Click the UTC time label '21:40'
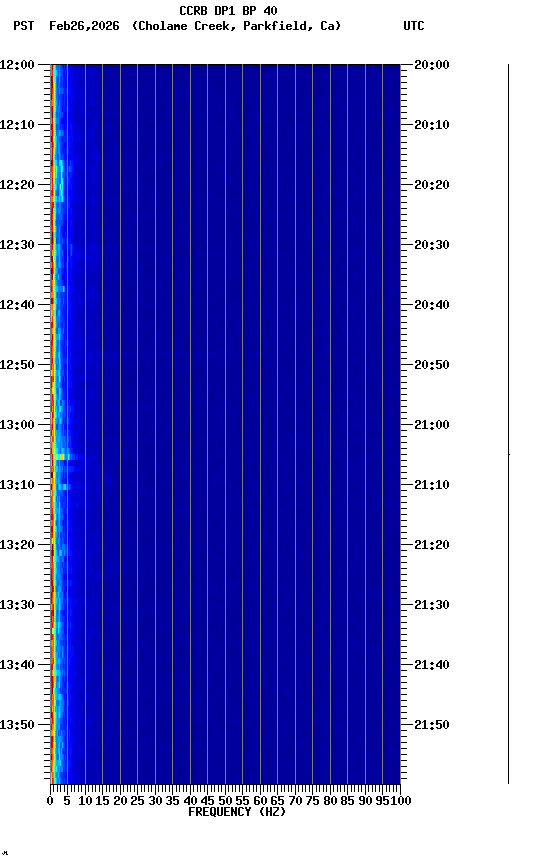 [432, 665]
